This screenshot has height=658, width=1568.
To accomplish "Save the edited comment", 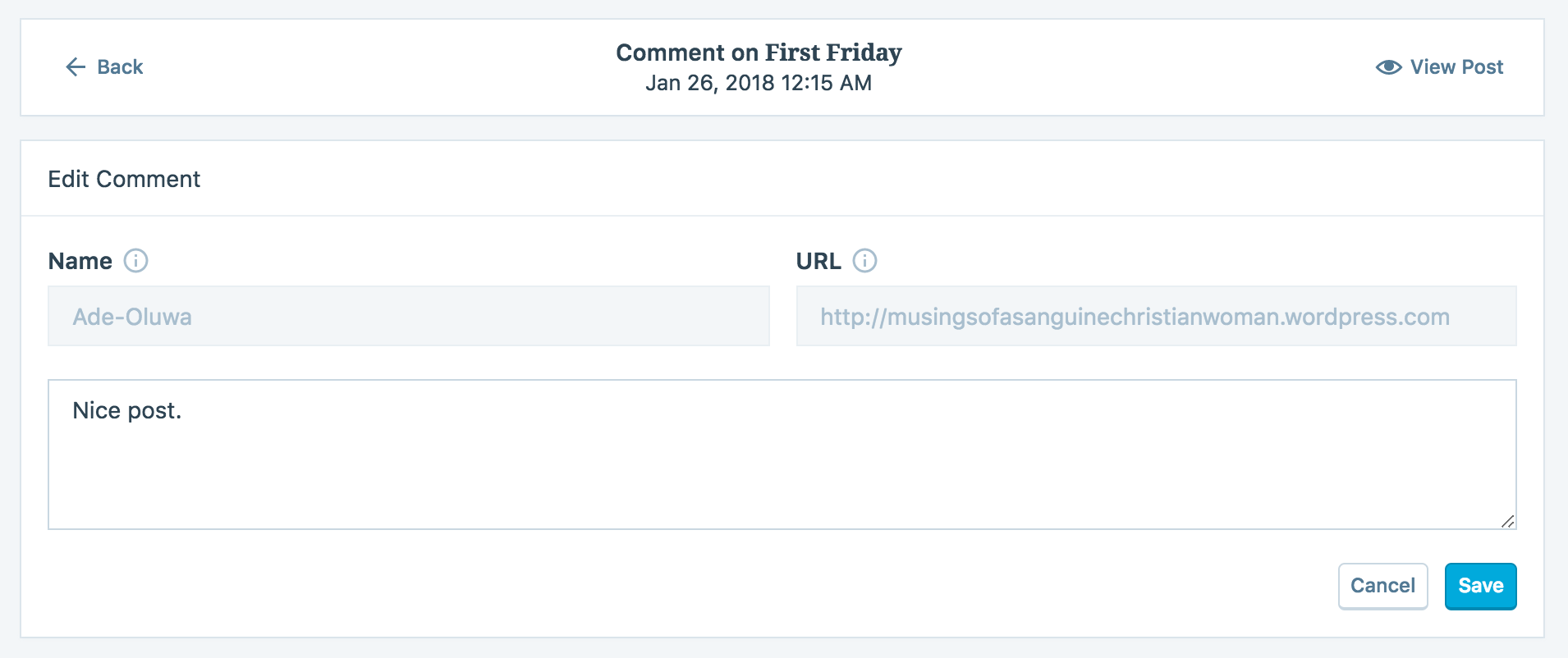I will (x=1480, y=586).
